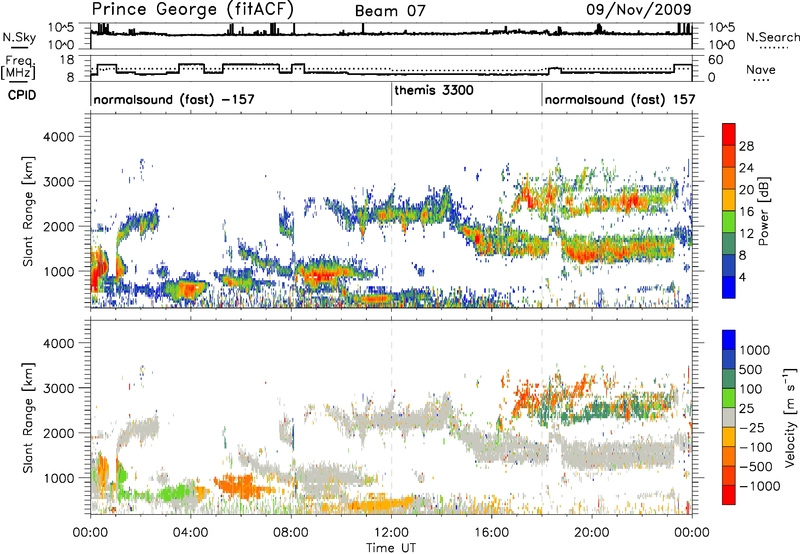Click red swatch of power color bar

point(729,134)
